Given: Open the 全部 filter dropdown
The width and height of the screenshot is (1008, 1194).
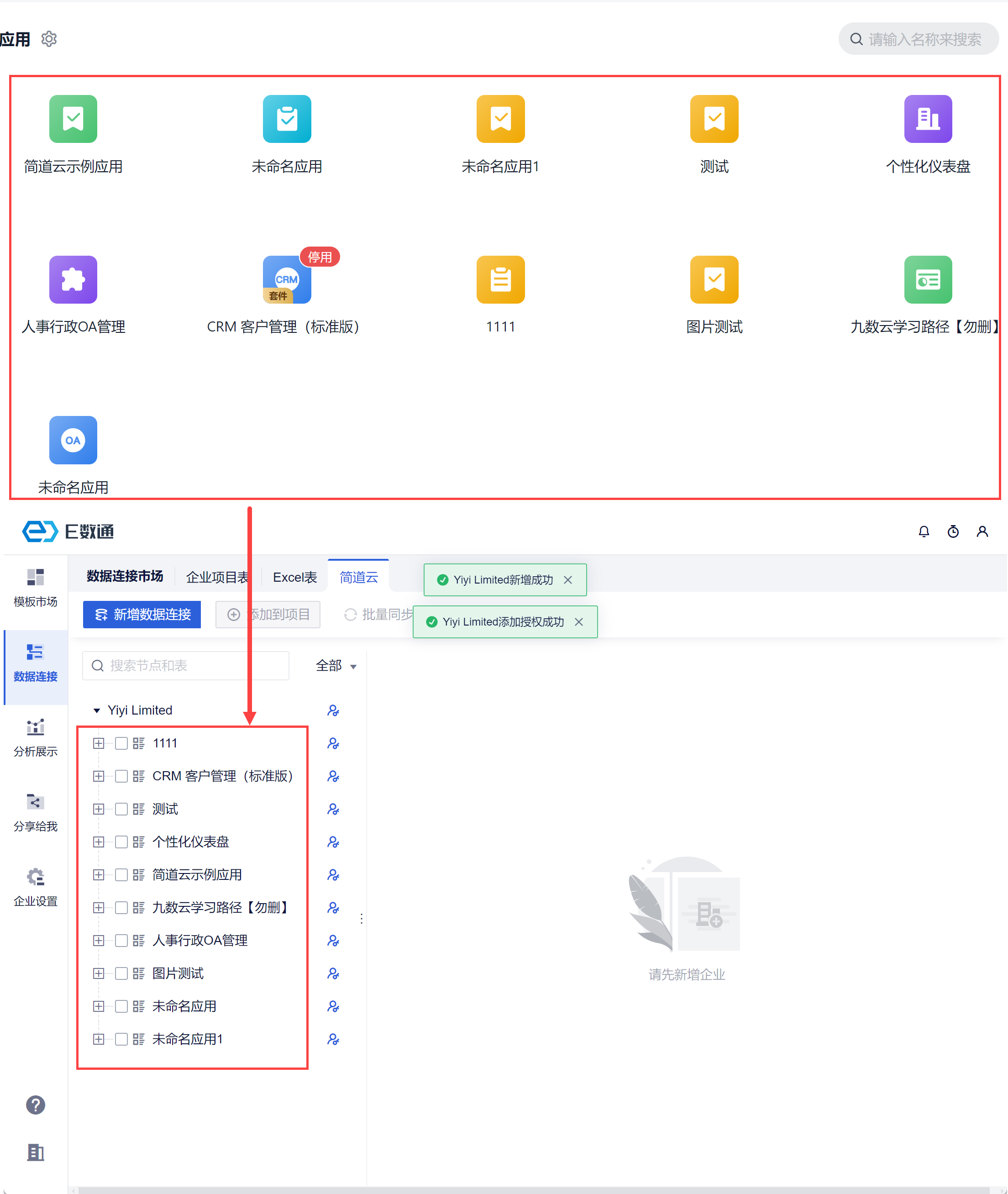Looking at the screenshot, I should tap(336, 665).
